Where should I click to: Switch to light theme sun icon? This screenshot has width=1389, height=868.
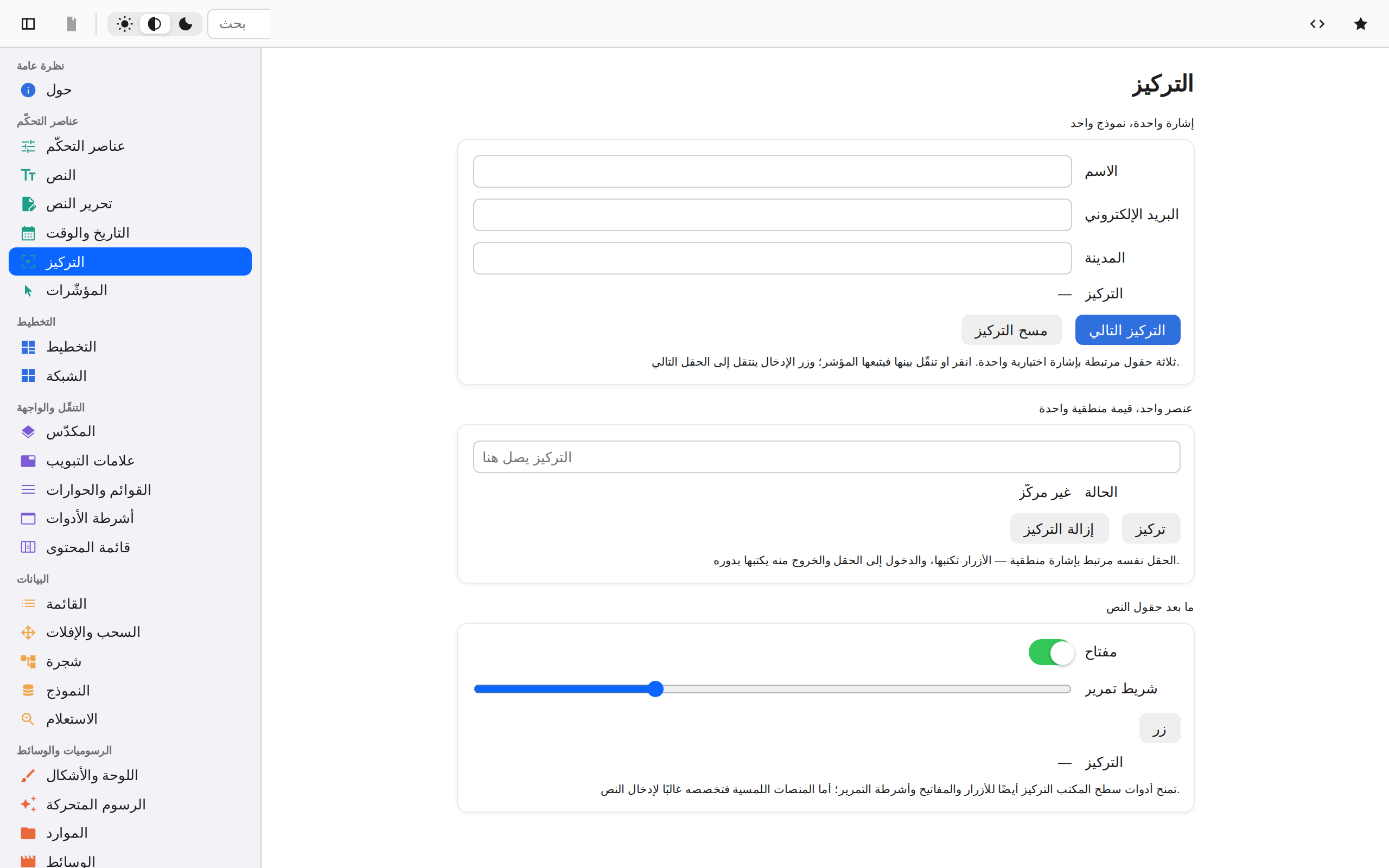[x=125, y=23]
